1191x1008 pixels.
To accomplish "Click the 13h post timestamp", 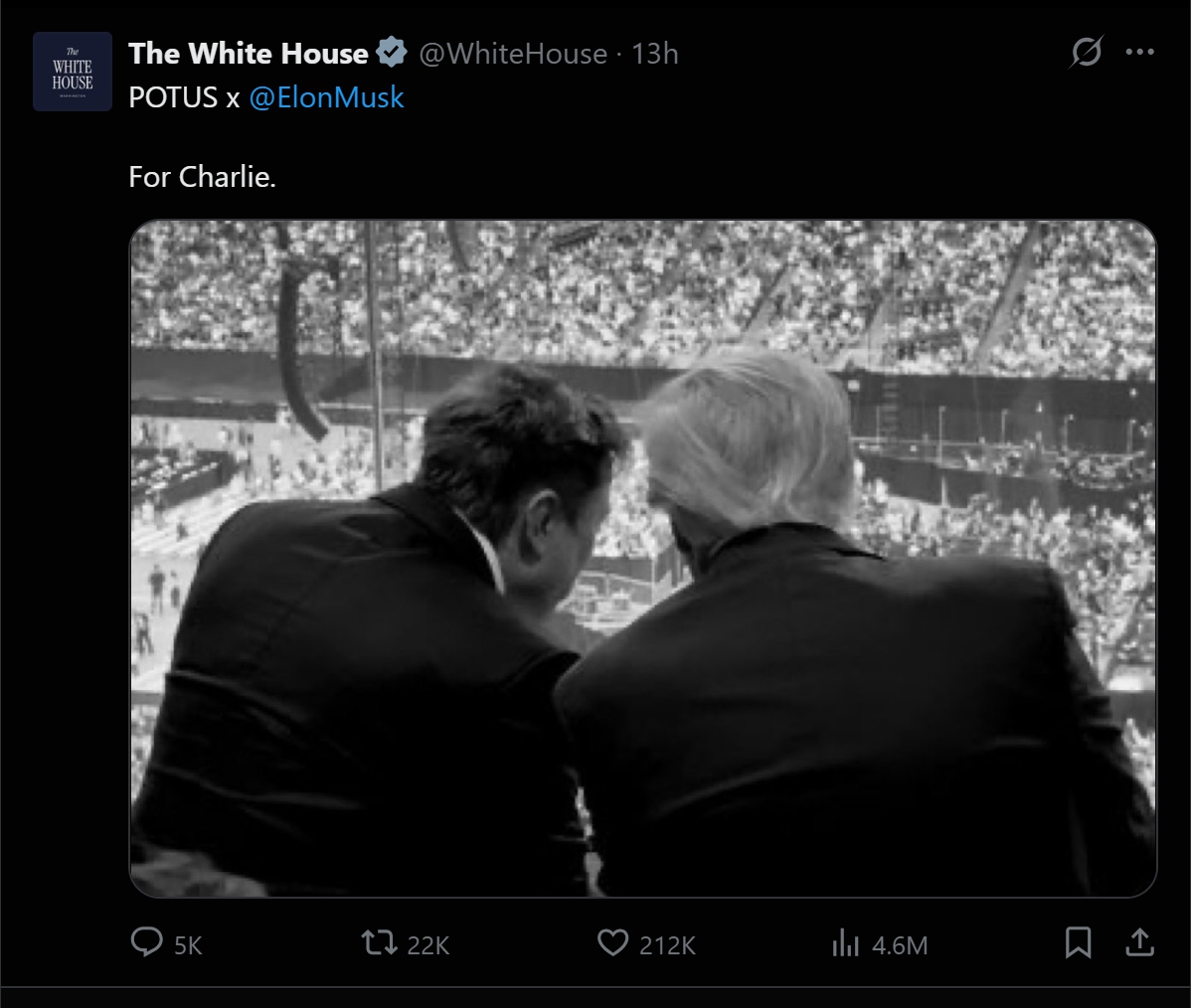I will (655, 53).
